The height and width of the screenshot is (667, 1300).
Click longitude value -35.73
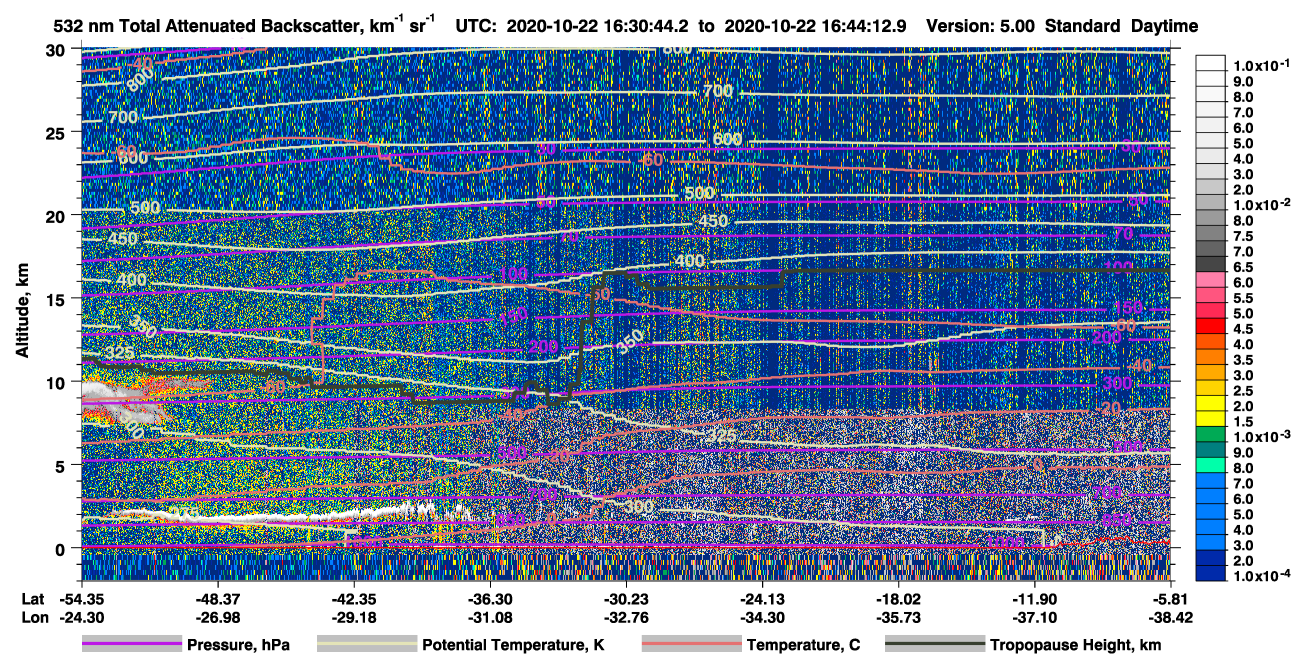(899, 618)
